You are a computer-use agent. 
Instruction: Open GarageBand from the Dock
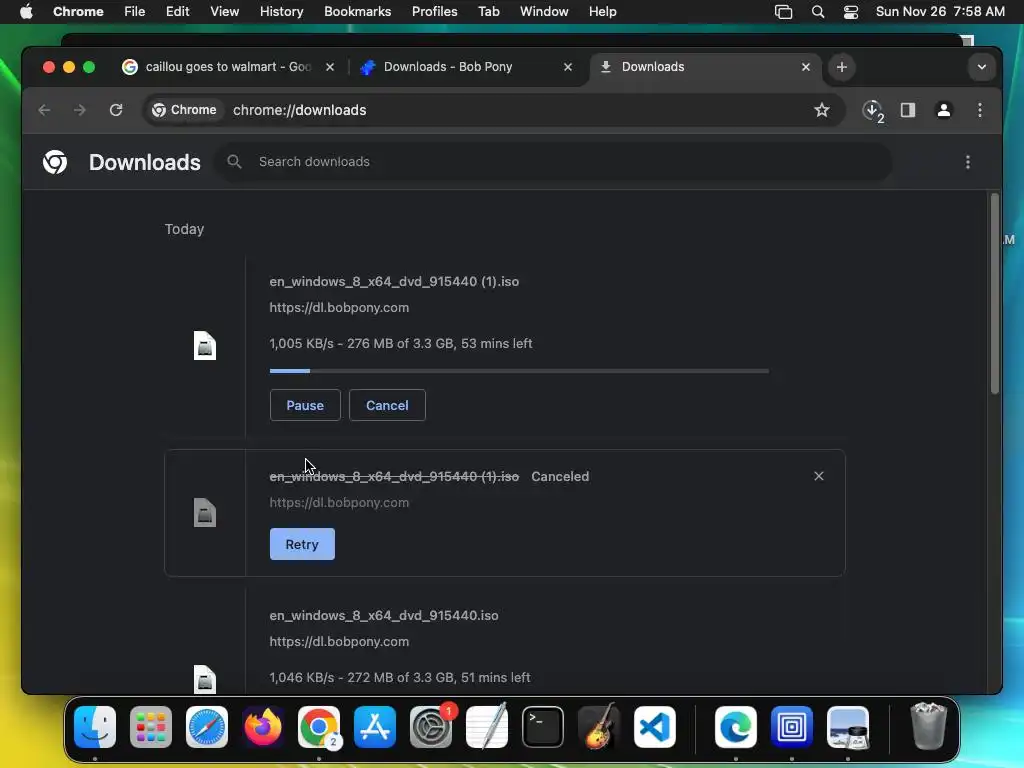599,727
